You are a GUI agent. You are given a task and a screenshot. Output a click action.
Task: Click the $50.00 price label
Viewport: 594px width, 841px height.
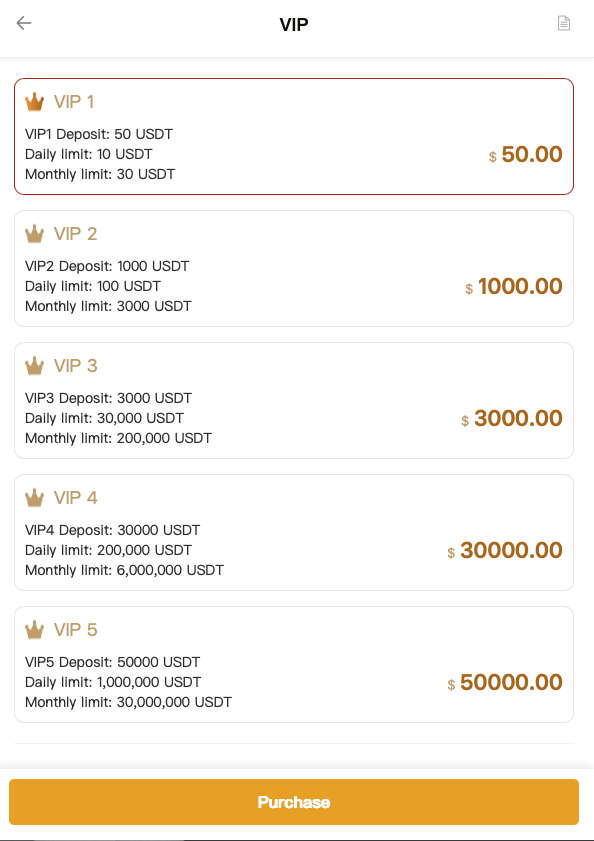tap(525, 154)
